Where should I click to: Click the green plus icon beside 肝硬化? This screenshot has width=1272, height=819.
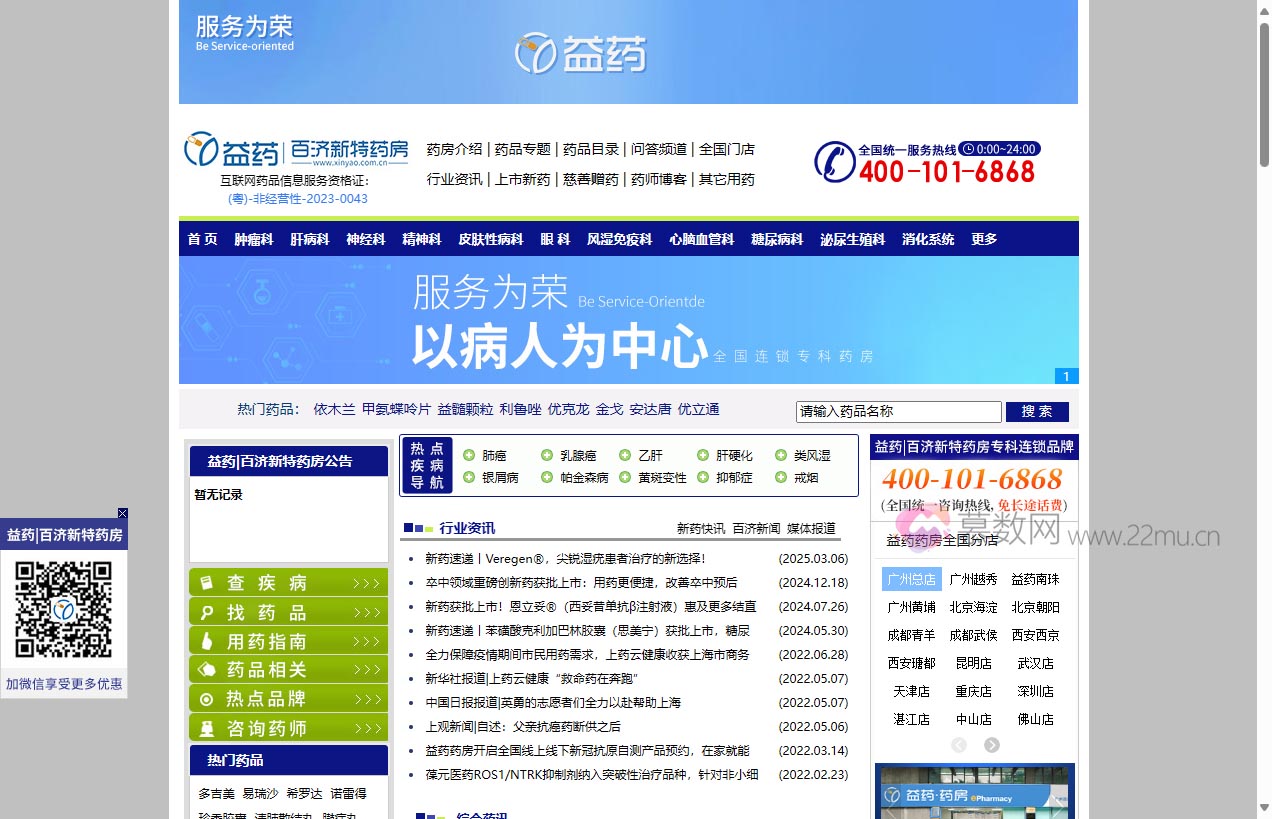click(703, 455)
